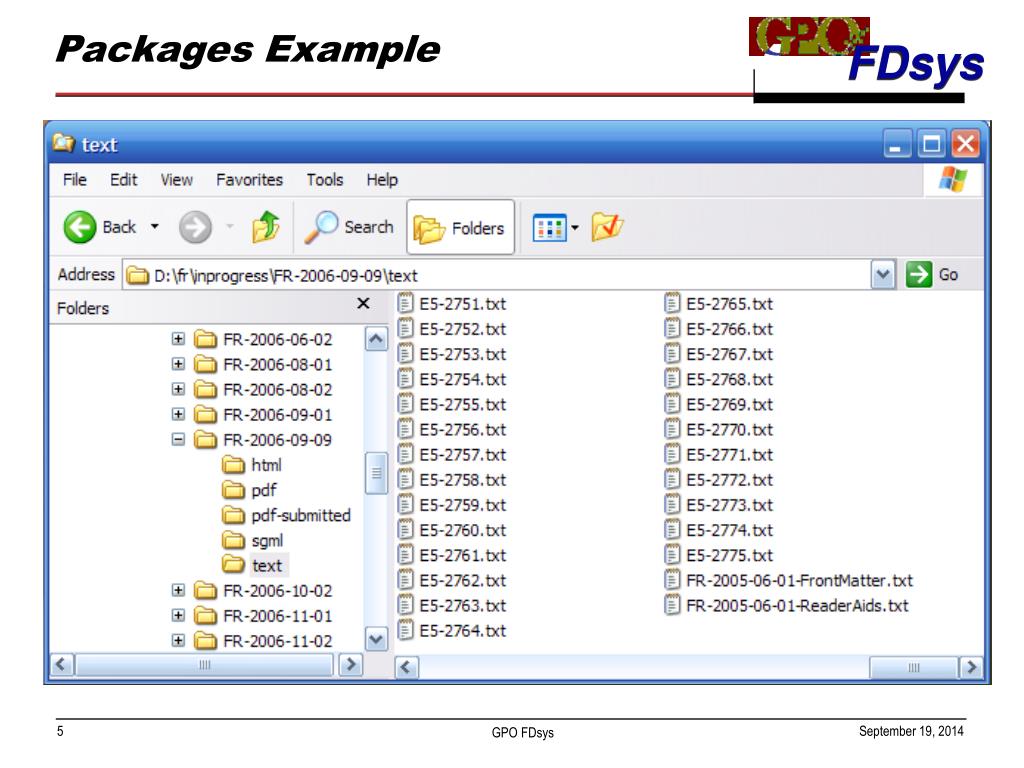Viewport: 1024px width, 768px height.
Task: Go up one folder level icon
Action: pos(266,227)
